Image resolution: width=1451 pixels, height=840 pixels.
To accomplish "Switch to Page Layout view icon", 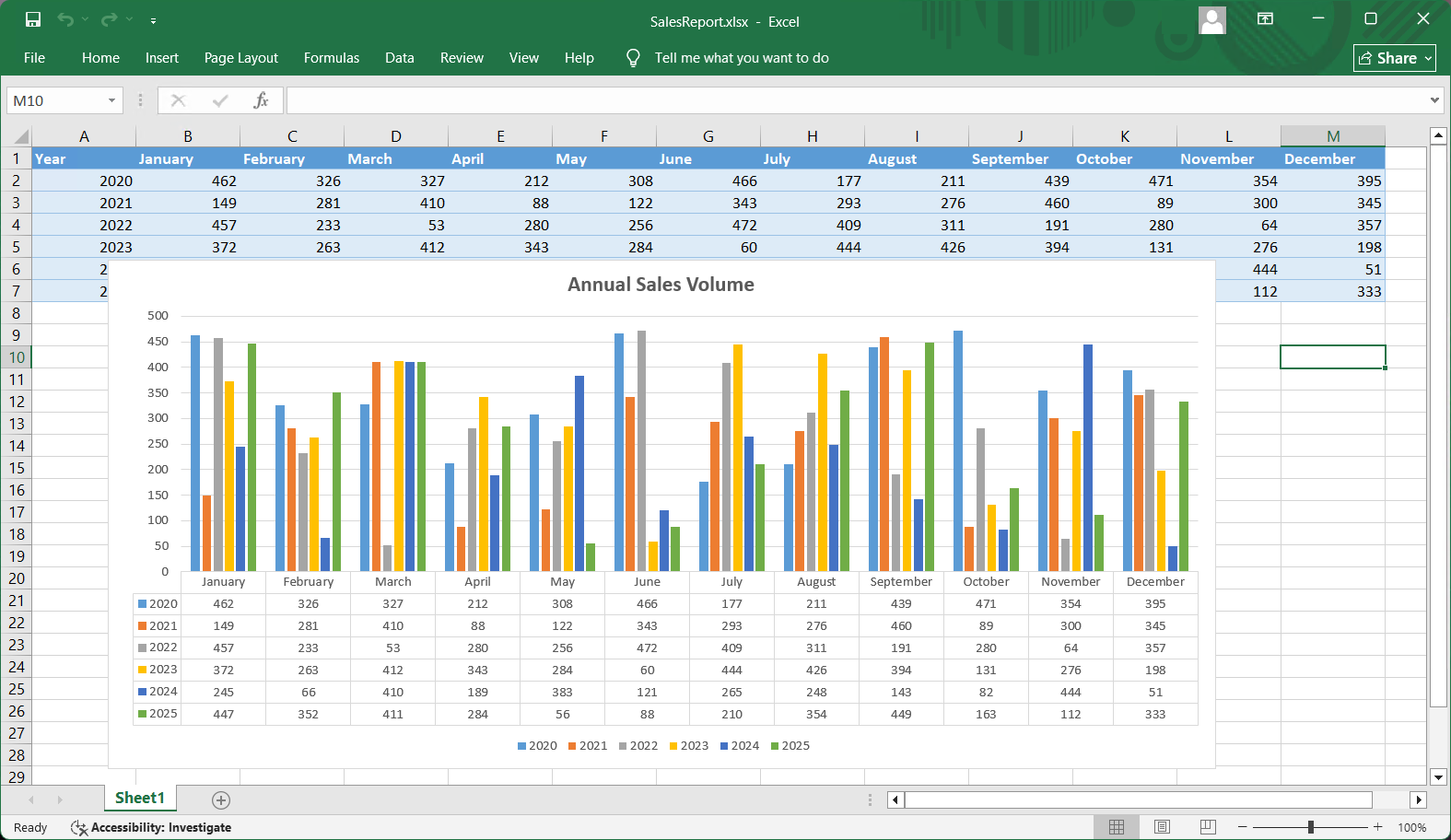I will click(x=1163, y=827).
